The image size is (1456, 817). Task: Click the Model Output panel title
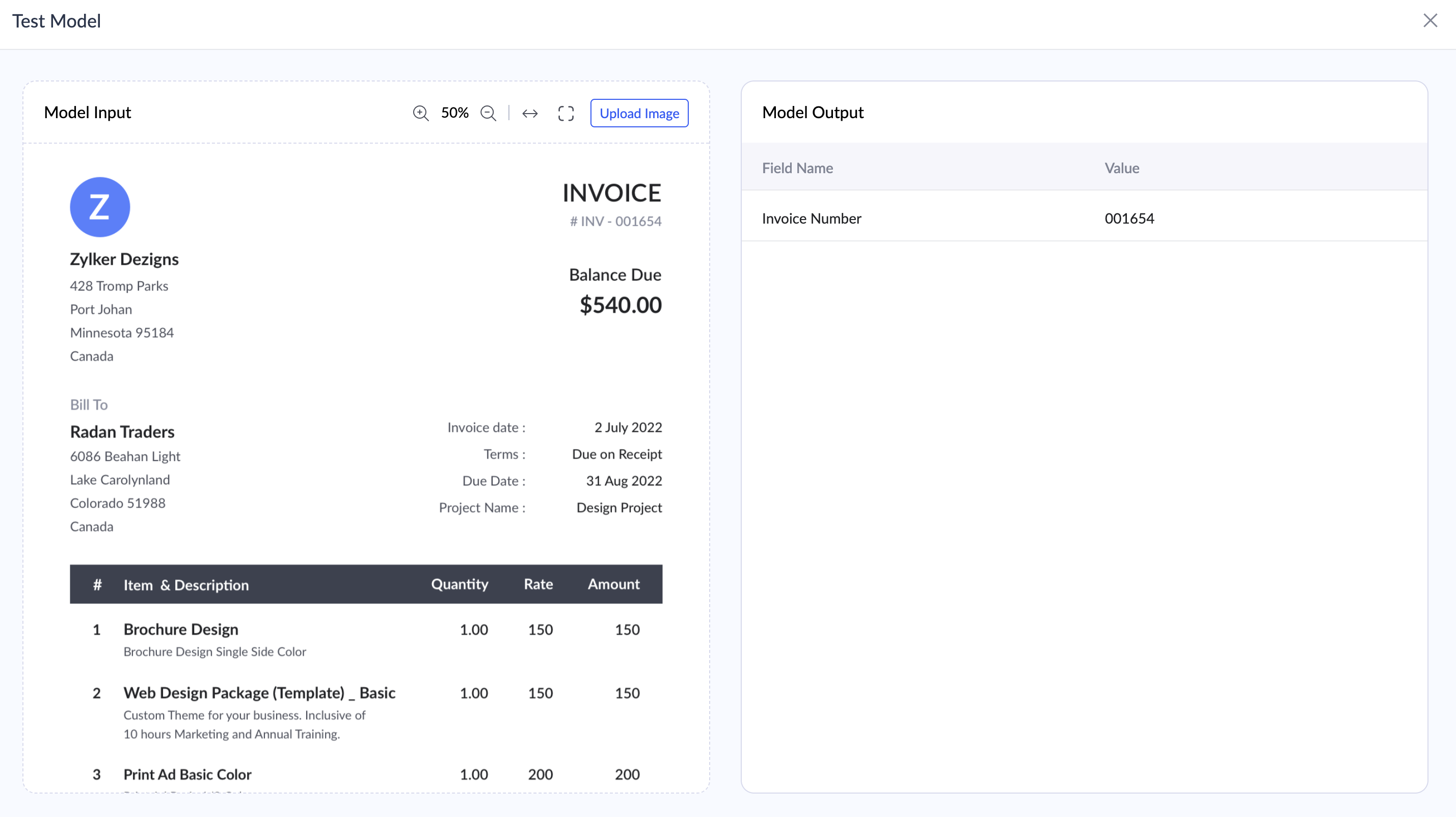[x=812, y=113]
